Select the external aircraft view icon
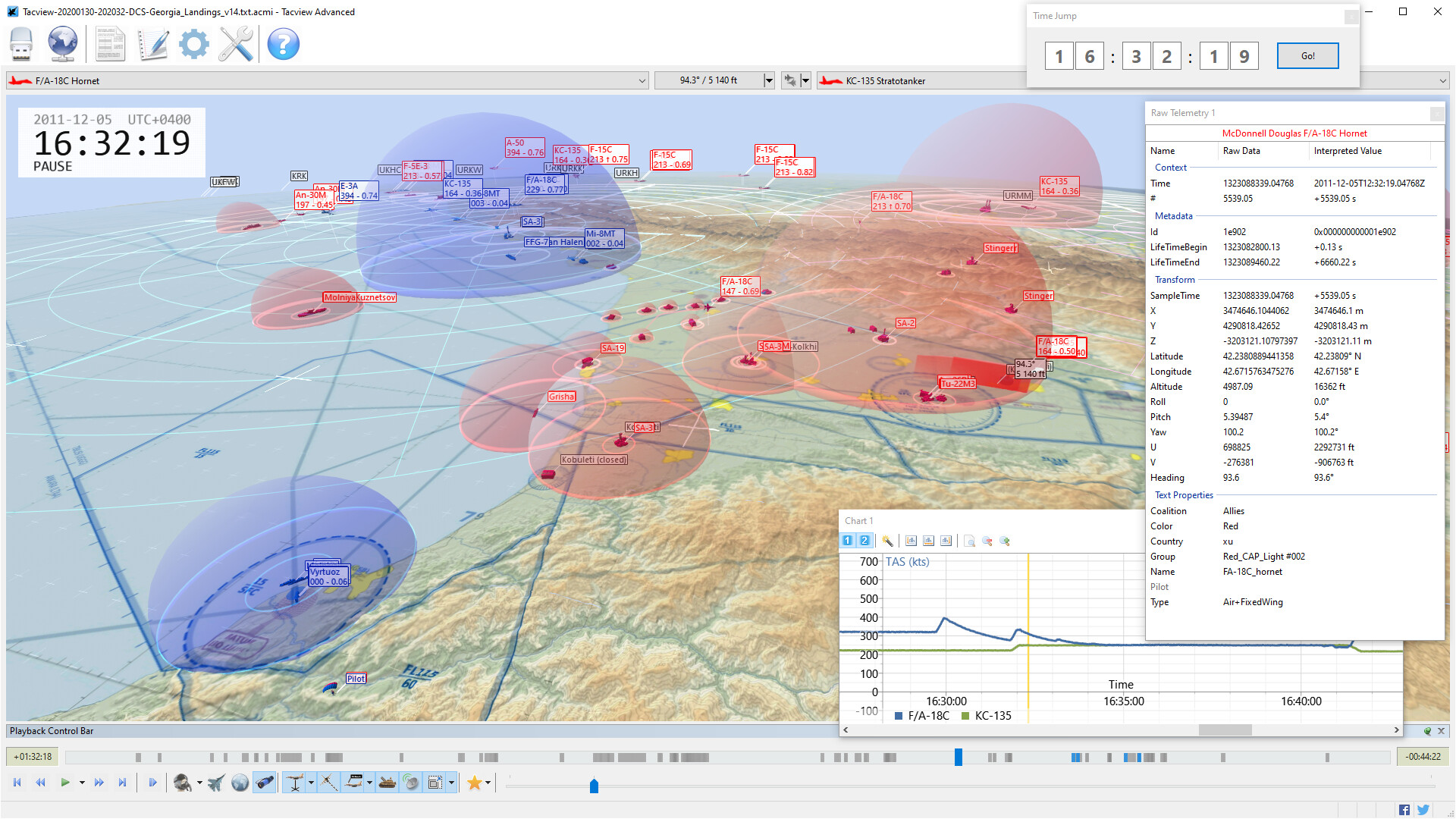The height and width of the screenshot is (819, 1456). click(x=216, y=782)
